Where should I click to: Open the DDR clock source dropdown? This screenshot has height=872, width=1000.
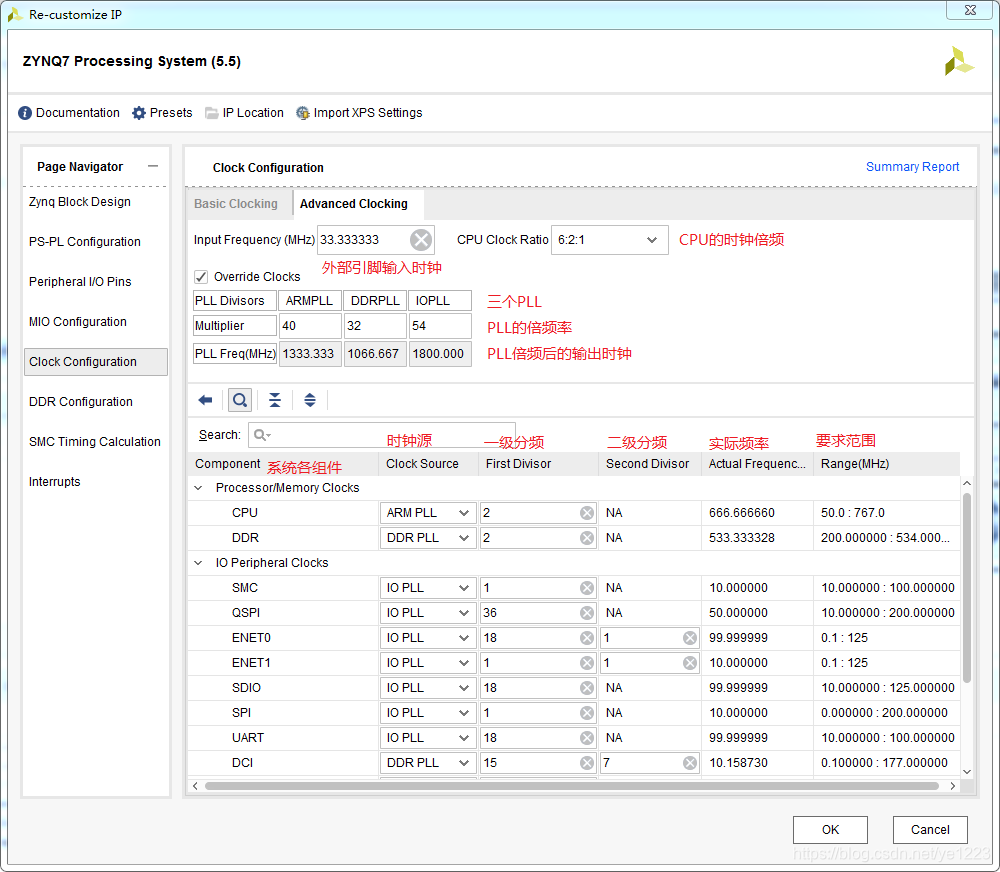coord(428,538)
